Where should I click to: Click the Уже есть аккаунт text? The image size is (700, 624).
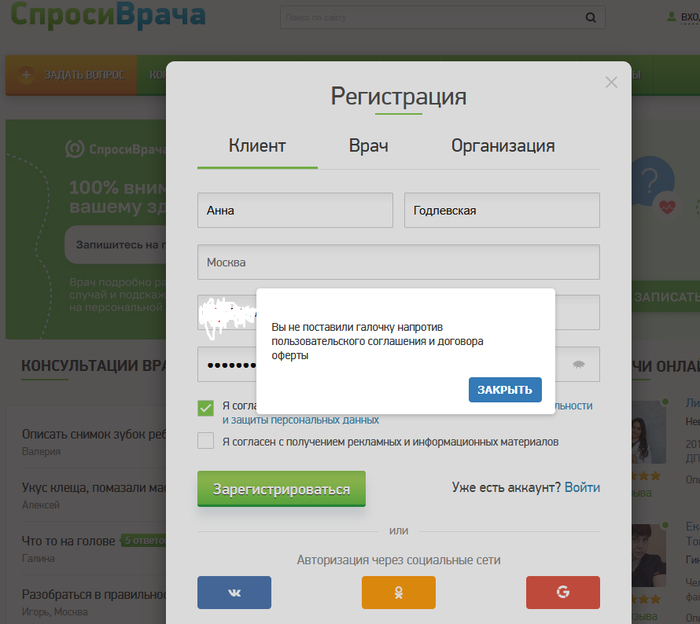pos(506,487)
